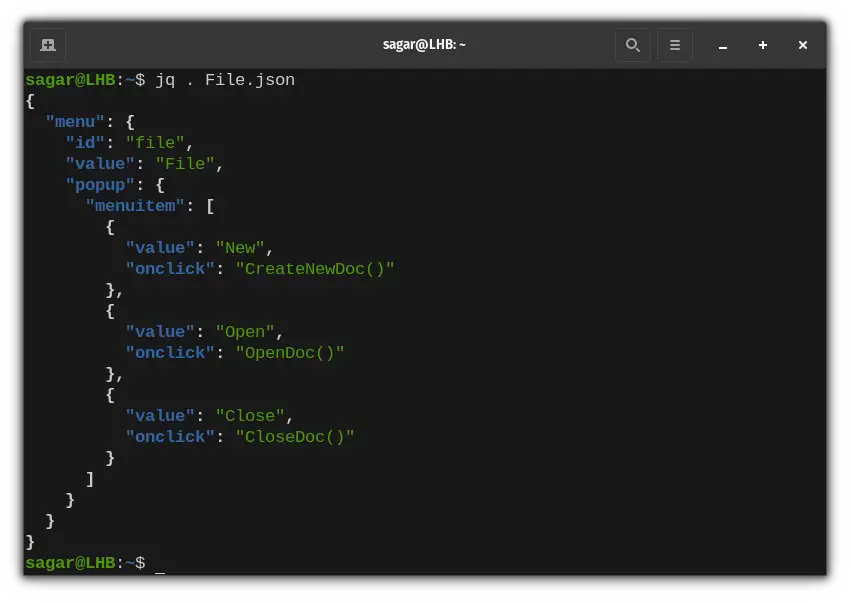Click the CreateNewDoc() onclick value
852x603 pixels.
point(322,268)
